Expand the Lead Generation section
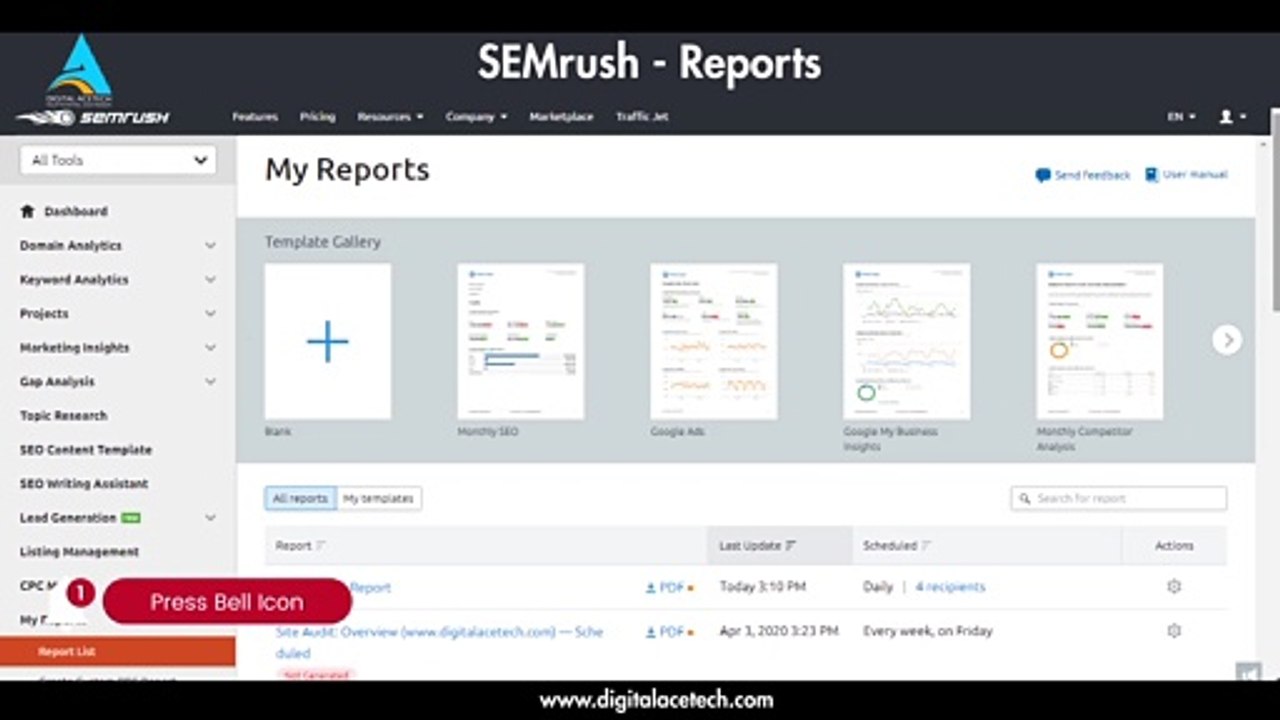The image size is (1280, 720). (210, 517)
